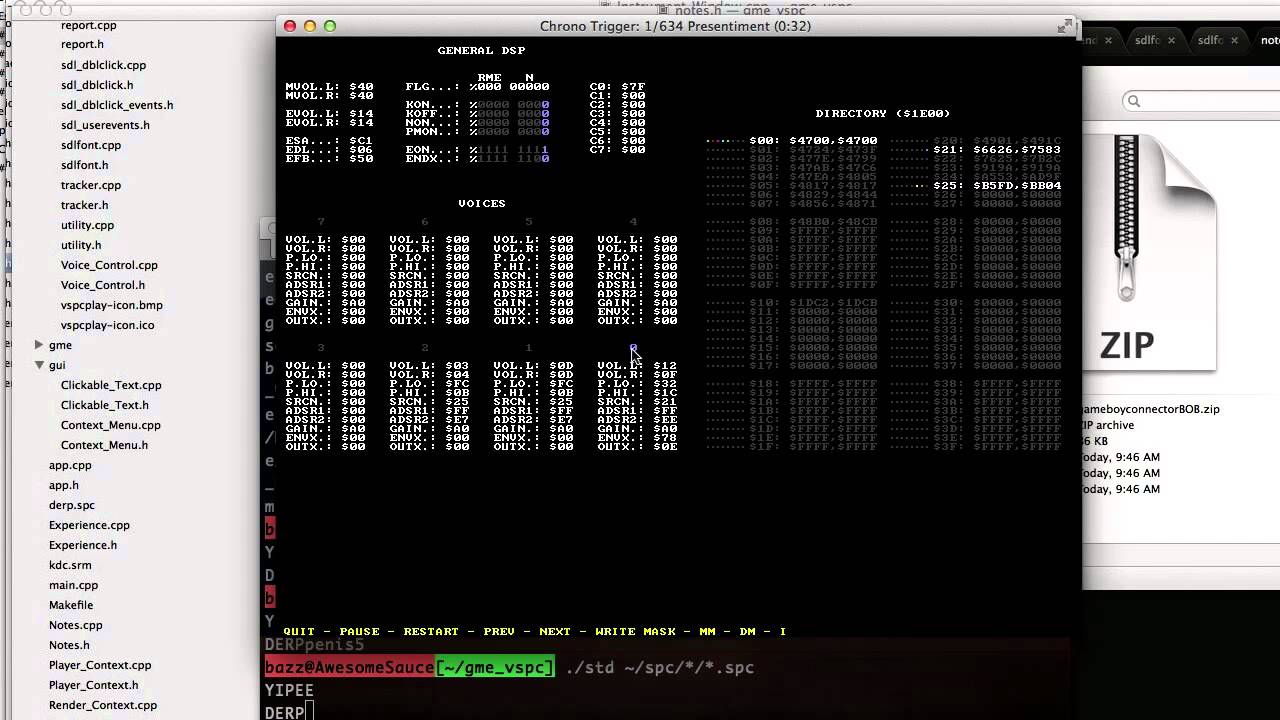Select Voice_Control.cpp in the file list
The image size is (1280, 720).
point(109,265)
